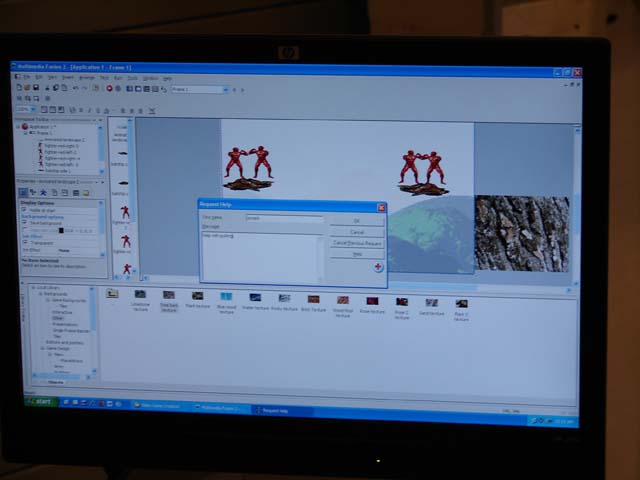Click OK in the Request Help dialog

click(x=356, y=220)
